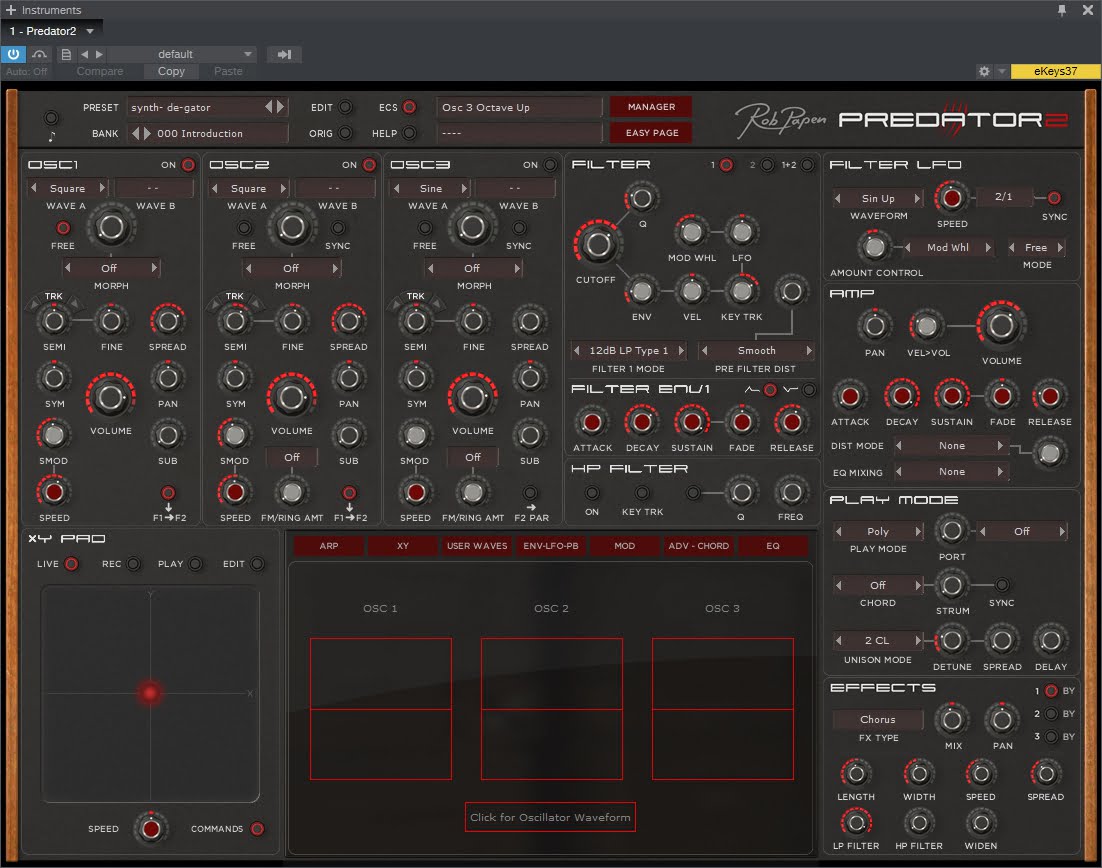Click next arrow of Filter LFO Sin Up
The width and height of the screenshot is (1102, 868).
tap(917, 198)
